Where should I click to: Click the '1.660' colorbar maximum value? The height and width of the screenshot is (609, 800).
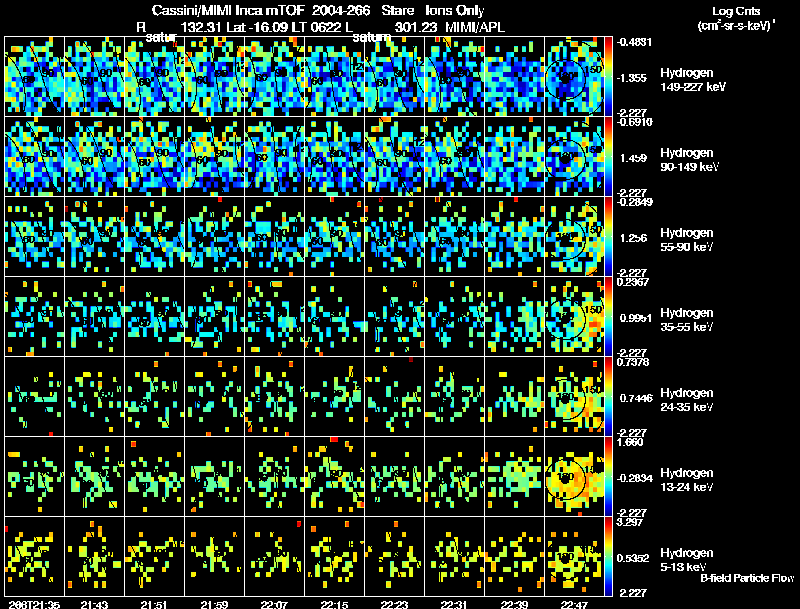pos(630,442)
